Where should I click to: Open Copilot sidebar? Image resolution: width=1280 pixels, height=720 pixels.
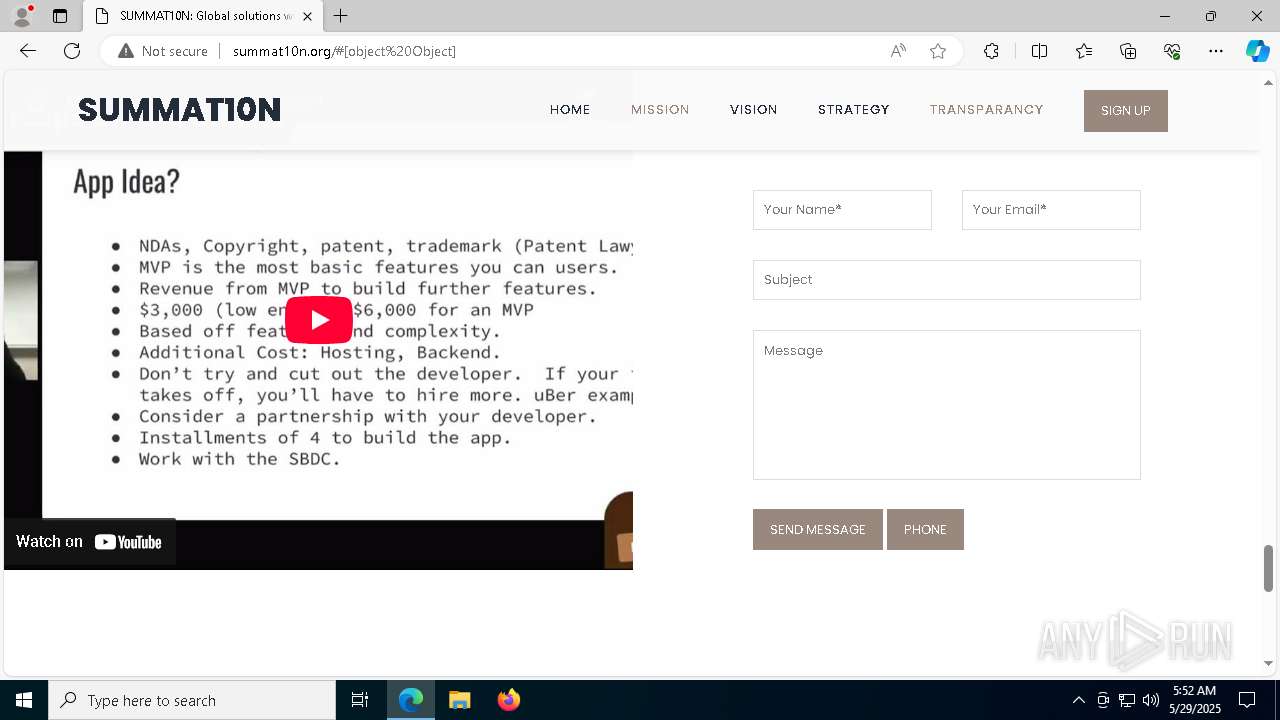pos(1257,51)
